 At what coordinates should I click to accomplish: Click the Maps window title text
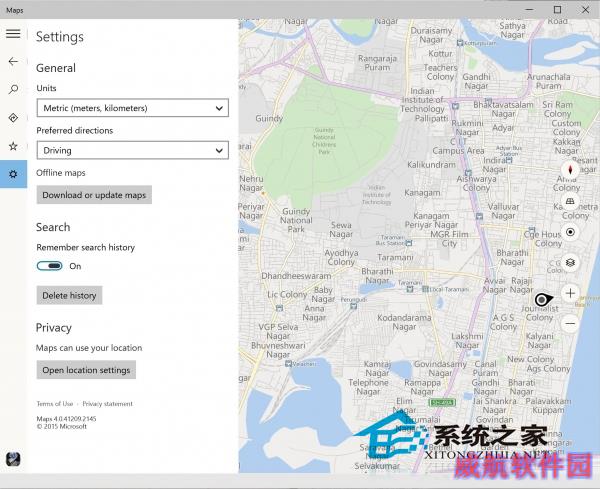pos(15,10)
